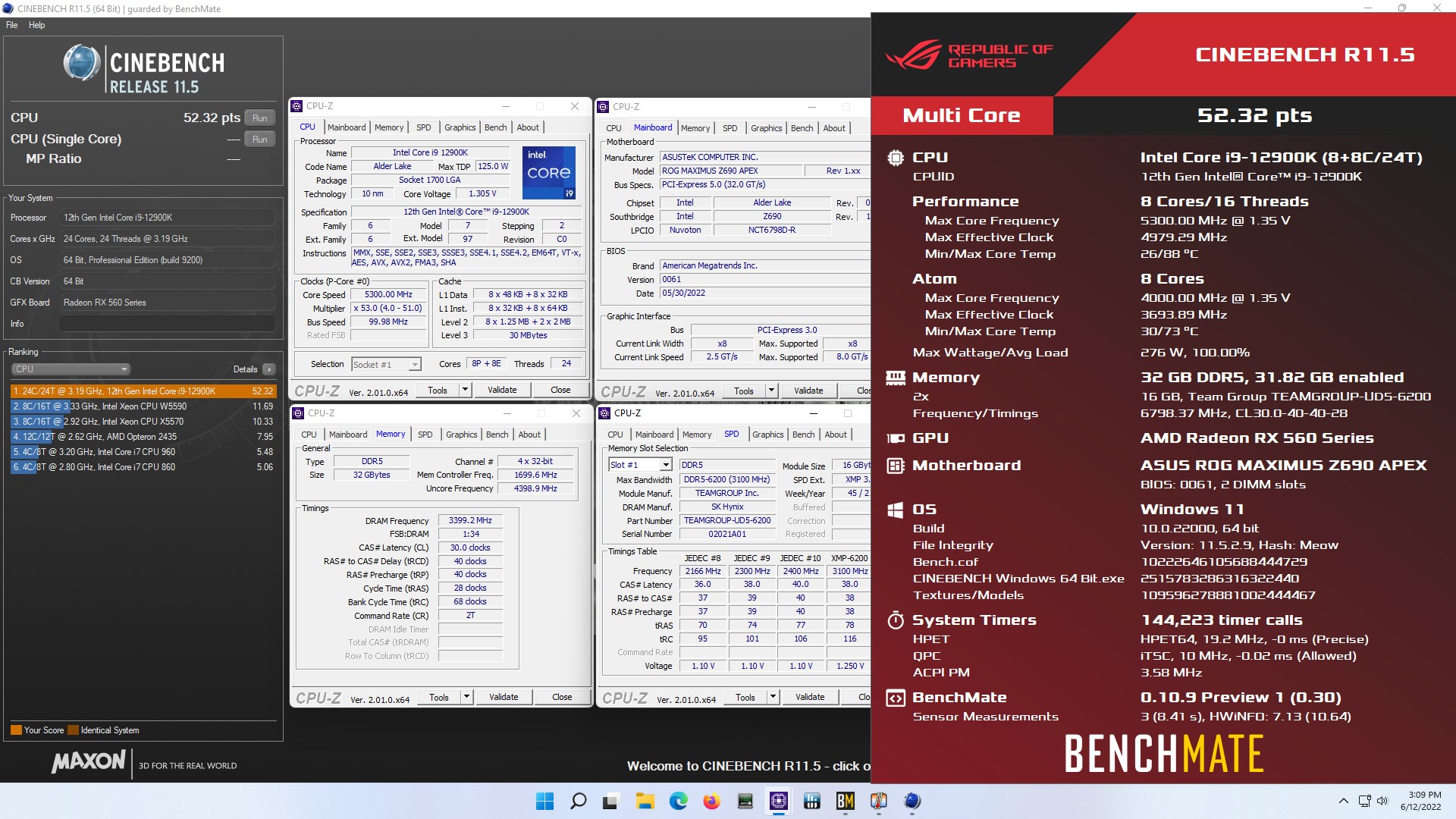
Task: Click the Tools button in the Mainboard window
Action: (x=744, y=391)
